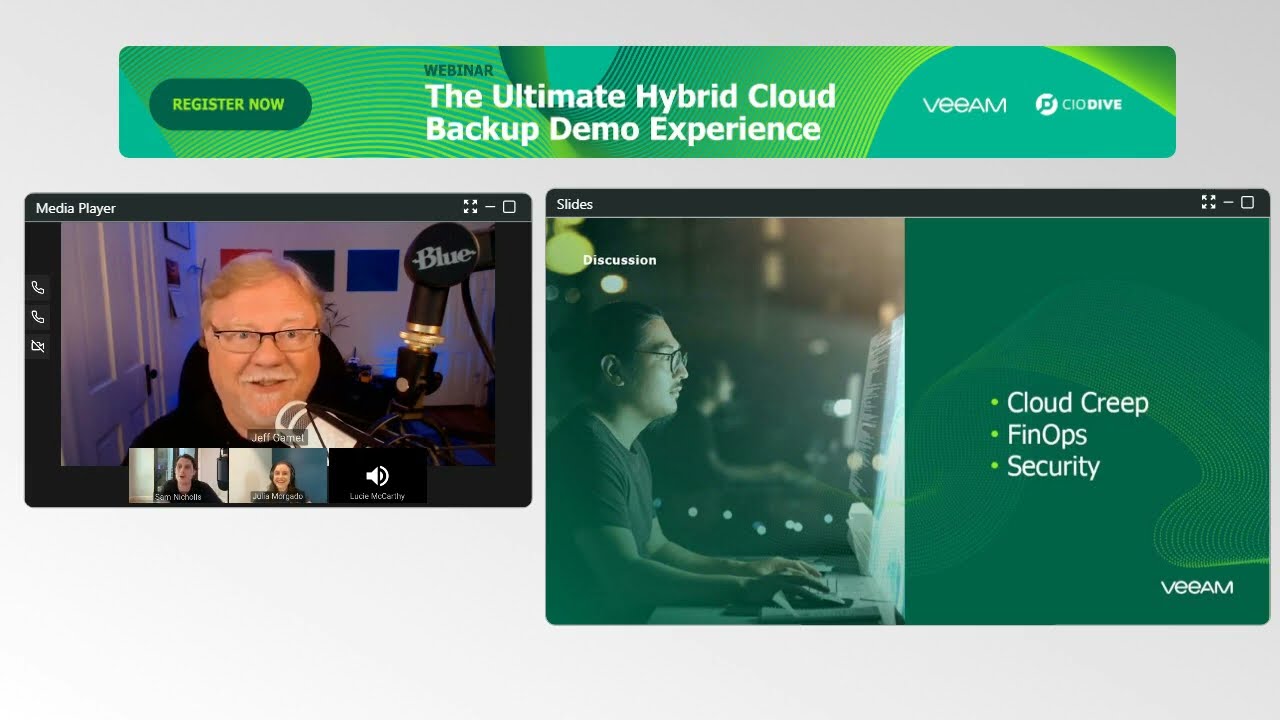
Task: Click the Jeff Gamel name label
Action: 277,437
